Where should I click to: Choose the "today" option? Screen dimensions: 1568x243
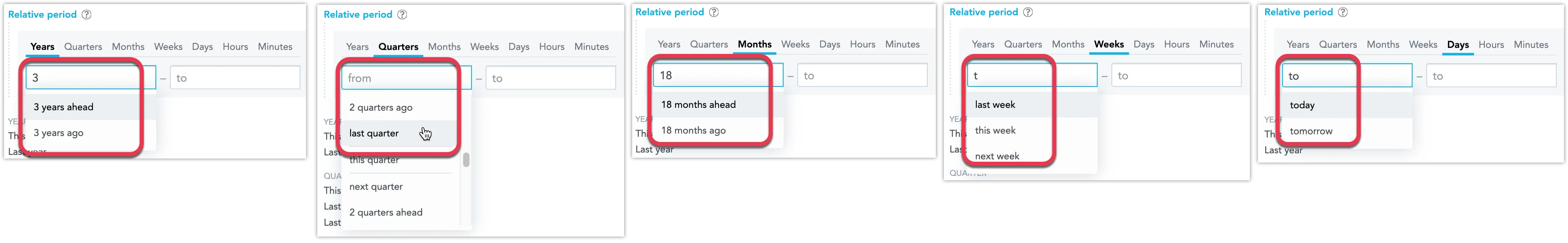point(1303,105)
